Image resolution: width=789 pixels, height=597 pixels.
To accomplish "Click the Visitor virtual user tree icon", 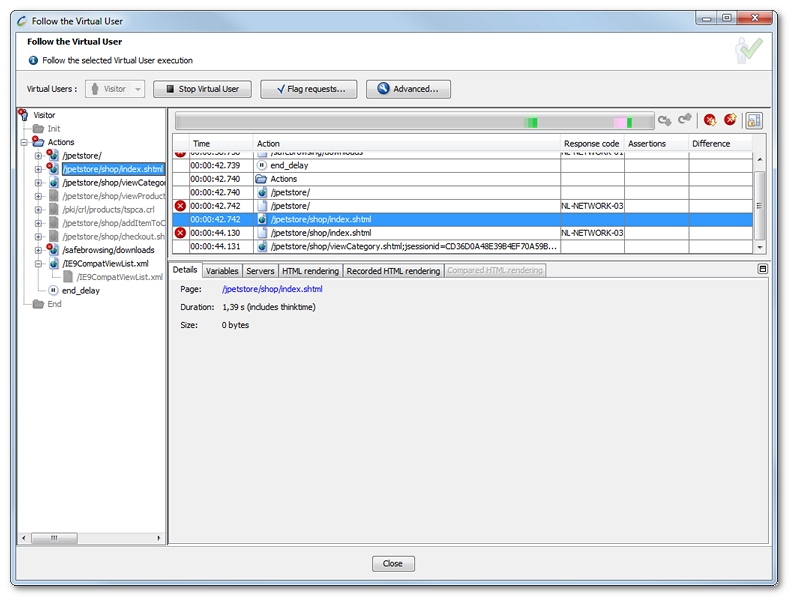I will tap(24, 115).
